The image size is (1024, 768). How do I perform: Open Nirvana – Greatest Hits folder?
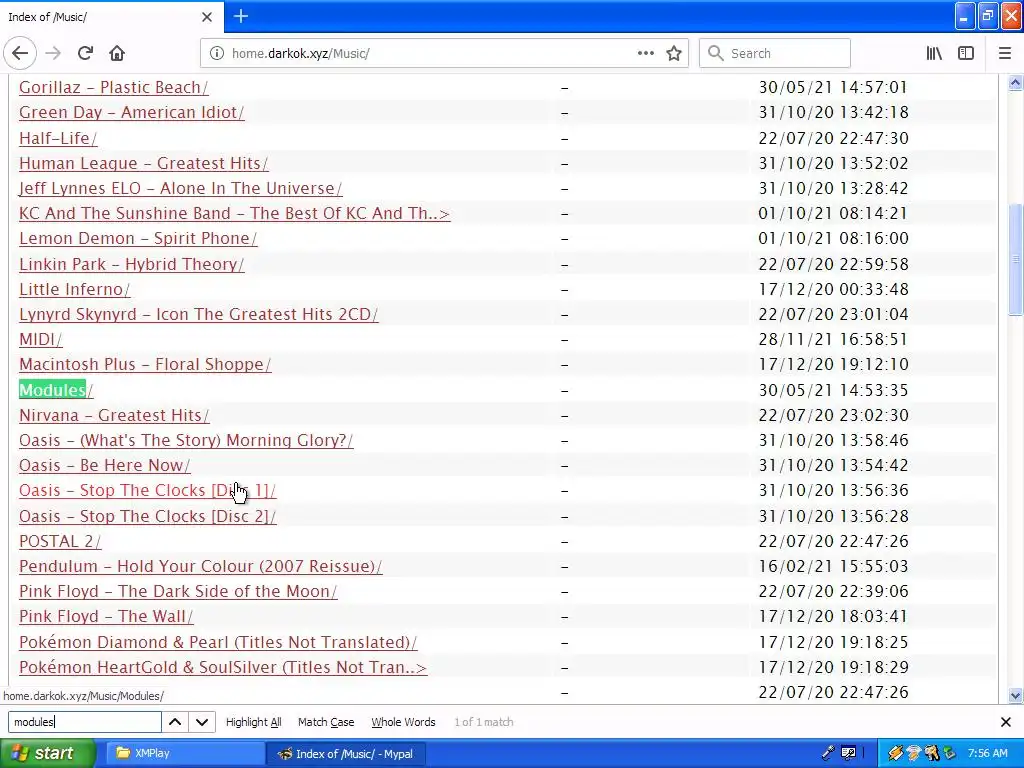[114, 415]
